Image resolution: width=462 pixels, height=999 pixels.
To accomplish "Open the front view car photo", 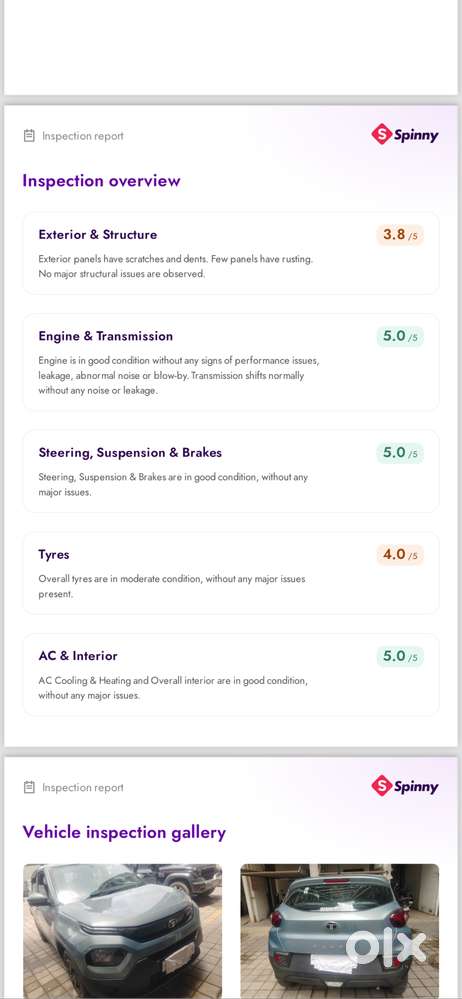I will click(123, 931).
